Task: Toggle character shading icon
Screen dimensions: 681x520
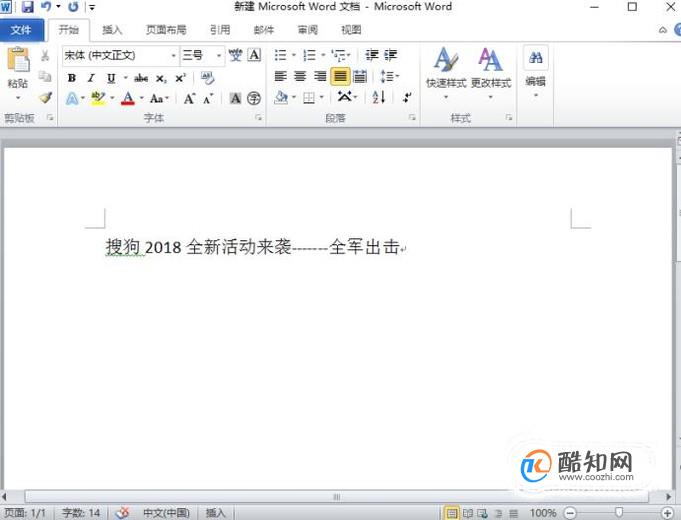Action: (235, 99)
